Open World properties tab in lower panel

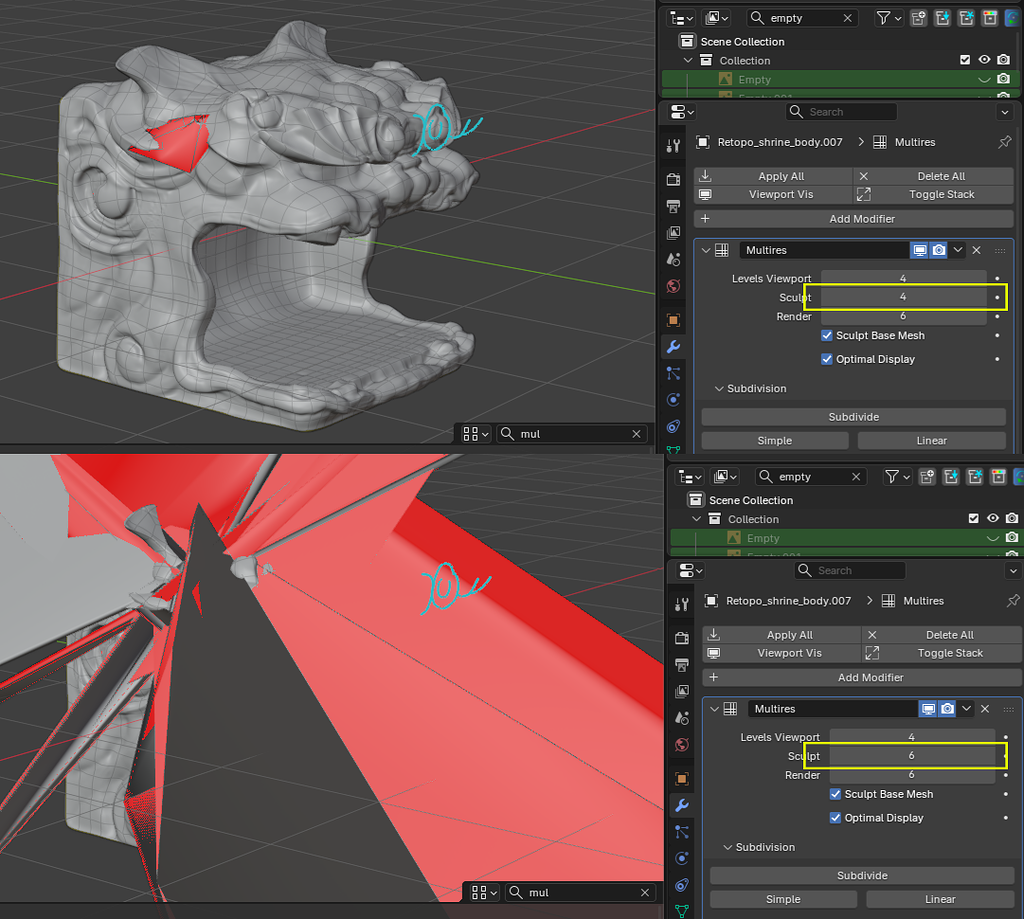click(x=682, y=745)
